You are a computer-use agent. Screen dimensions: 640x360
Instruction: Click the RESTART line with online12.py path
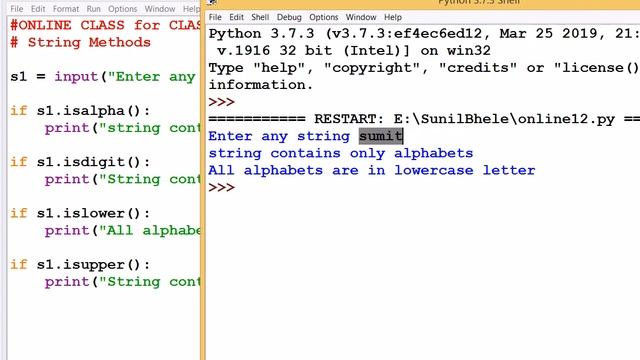click(x=424, y=119)
